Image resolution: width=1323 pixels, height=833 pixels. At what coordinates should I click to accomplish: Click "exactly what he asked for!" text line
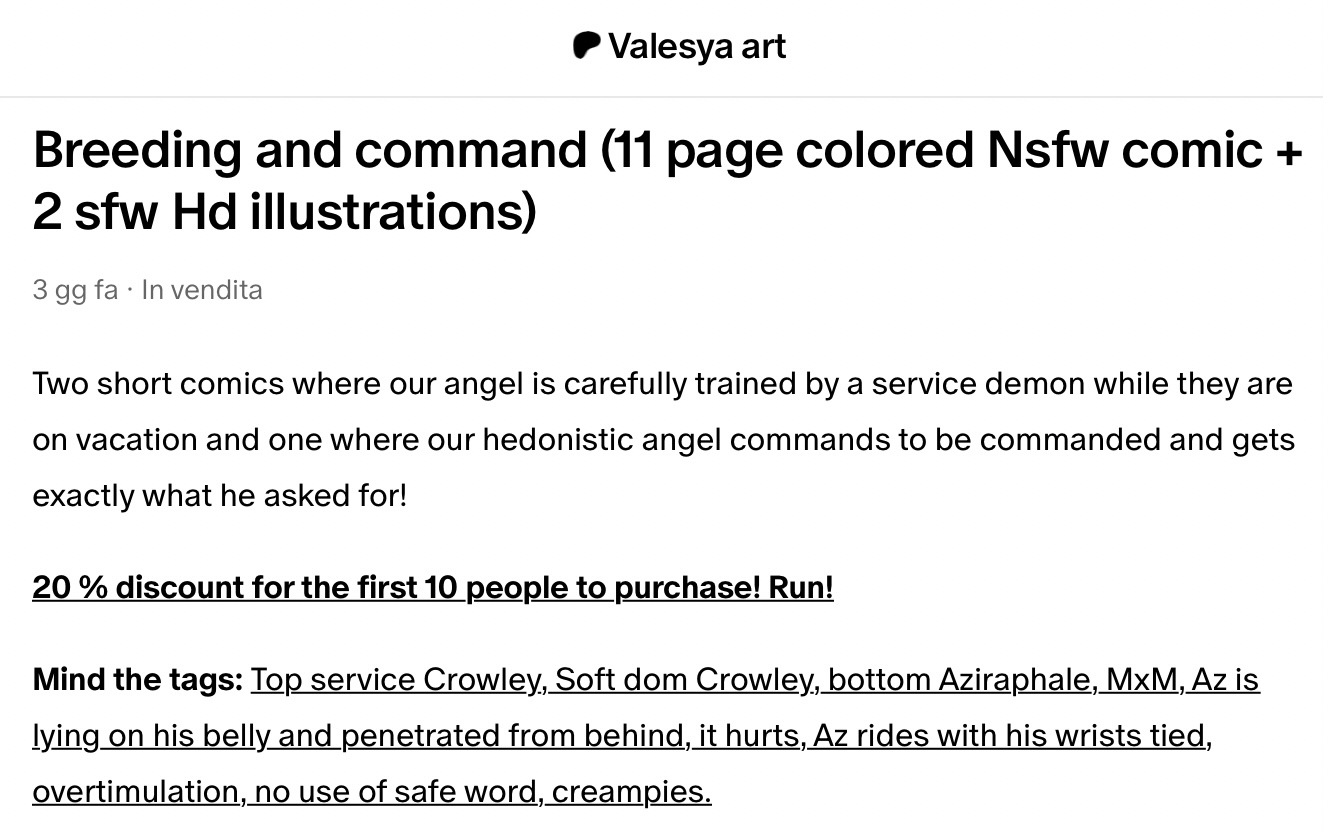click(x=220, y=496)
